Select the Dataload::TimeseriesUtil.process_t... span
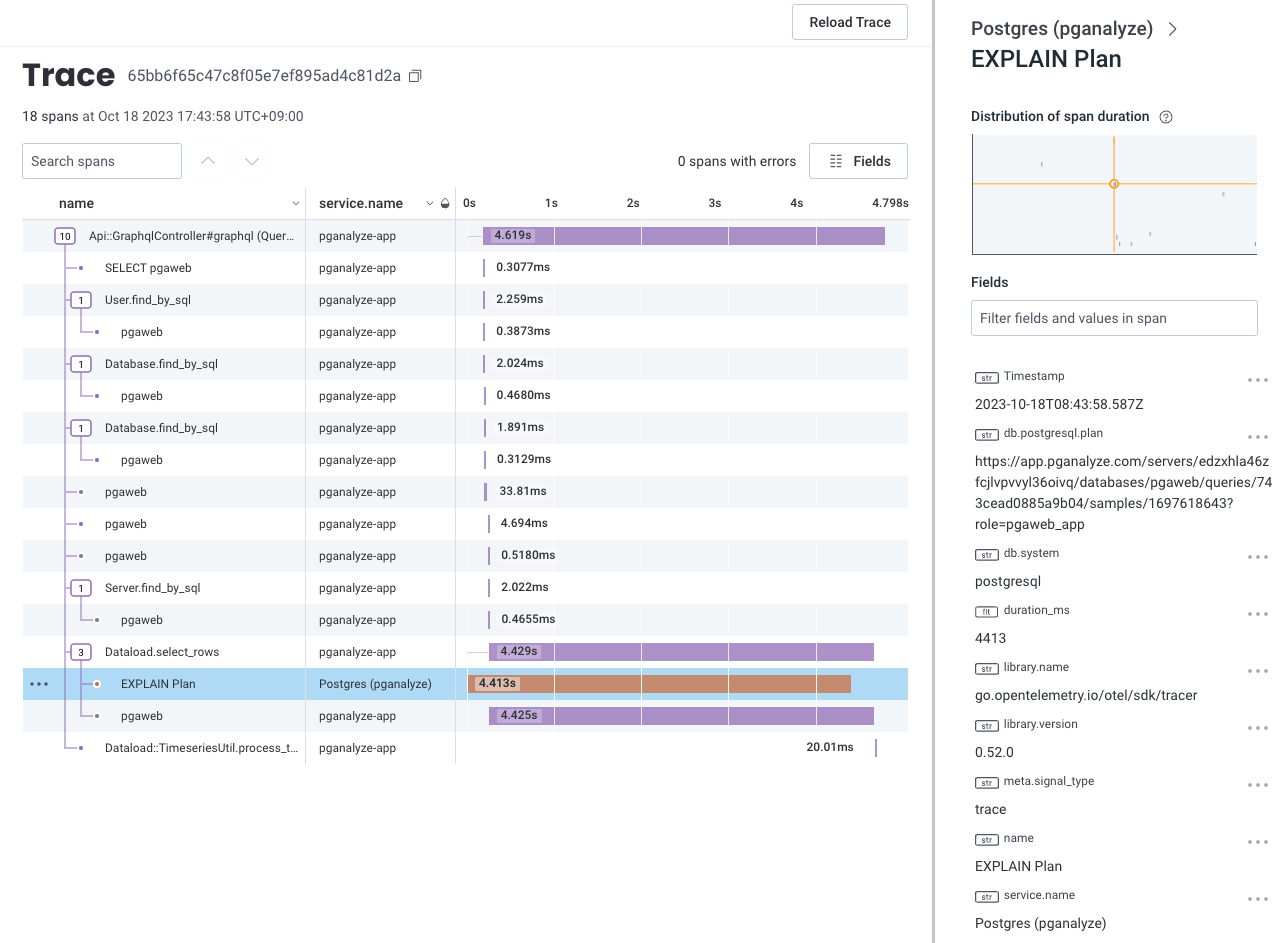Image resolution: width=1281 pixels, height=943 pixels. click(202, 748)
